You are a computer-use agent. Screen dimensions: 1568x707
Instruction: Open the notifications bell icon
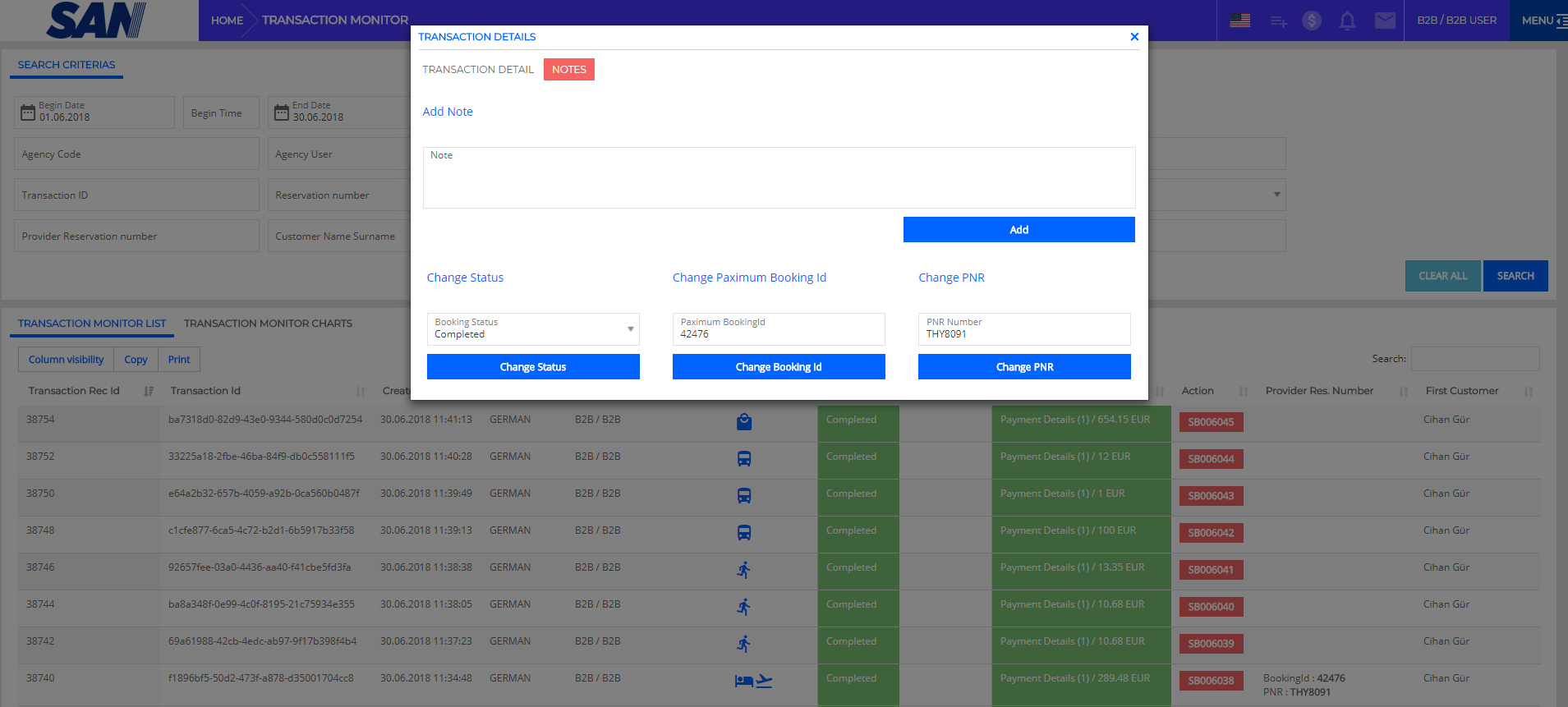click(1347, 21)
